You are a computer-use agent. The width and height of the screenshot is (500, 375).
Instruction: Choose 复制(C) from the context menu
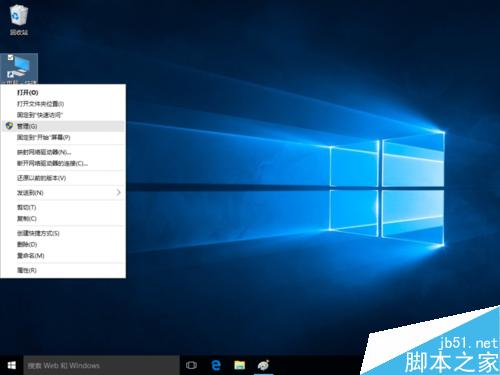point(63,218)
